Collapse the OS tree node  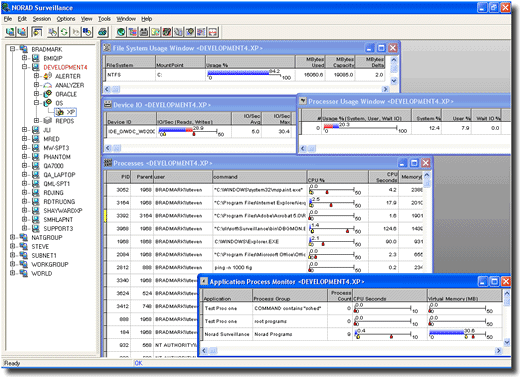coord(36,103)
